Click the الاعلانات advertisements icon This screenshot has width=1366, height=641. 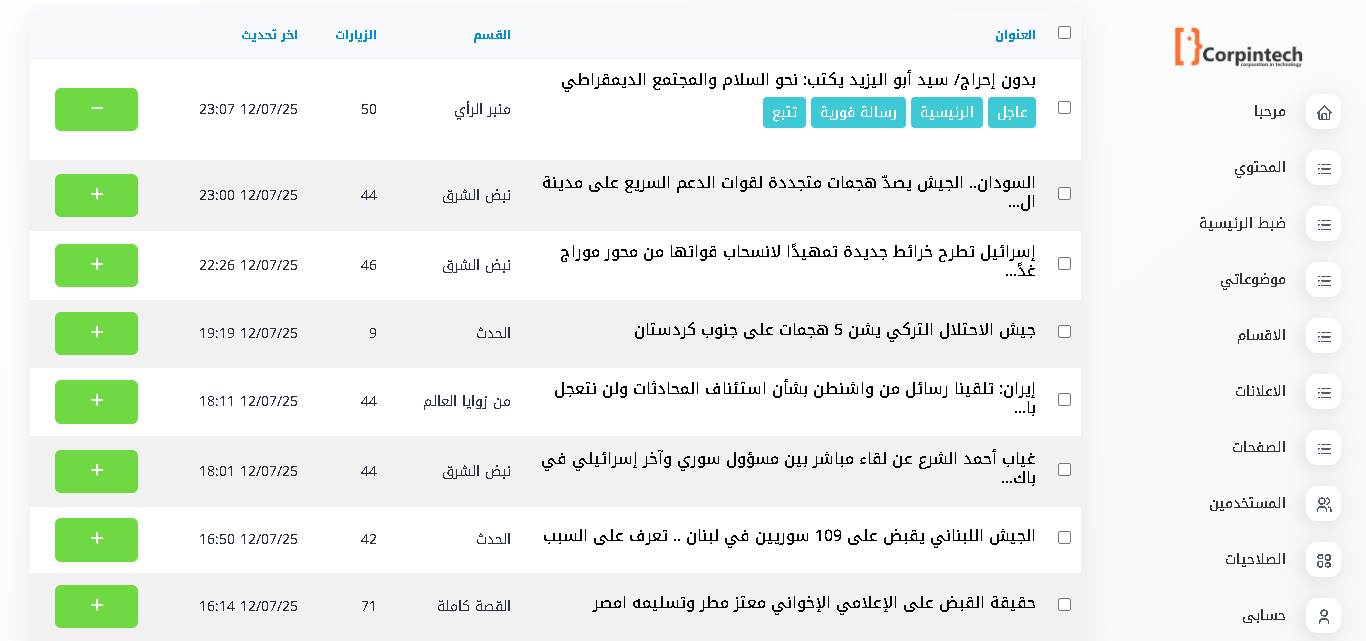tap(1323, 392)
